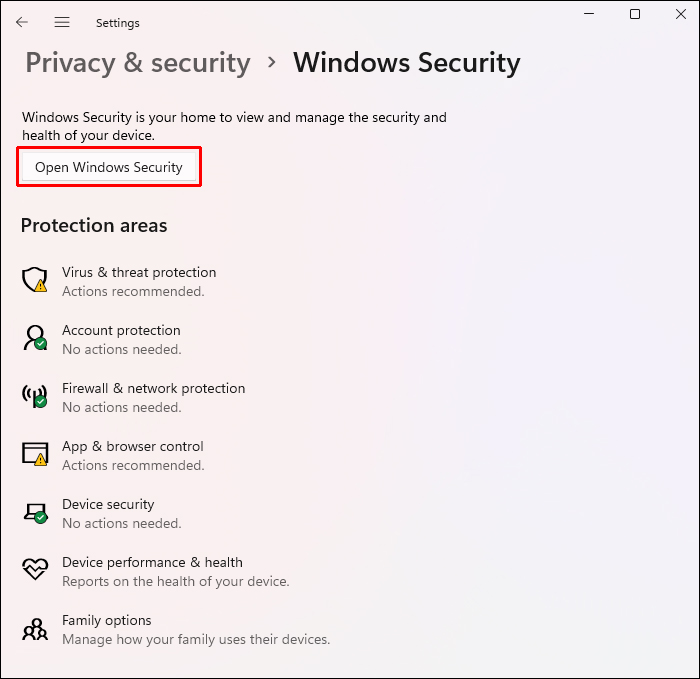This screenshot has width=700, height=679.
Task: Select Firewall & network protection
Action: (x=153, y=388)
